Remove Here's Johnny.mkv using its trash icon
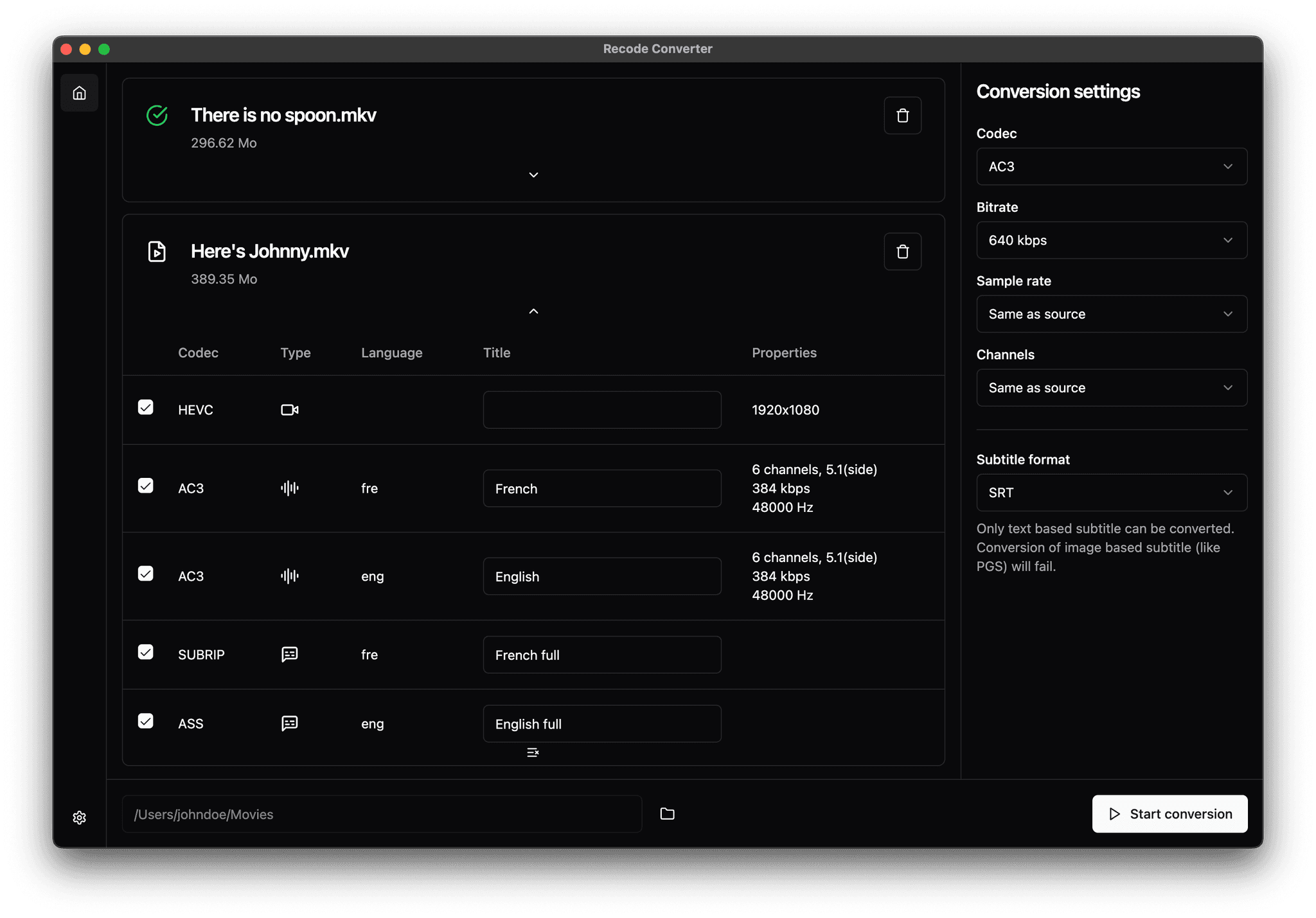 [x=902, y=251]
